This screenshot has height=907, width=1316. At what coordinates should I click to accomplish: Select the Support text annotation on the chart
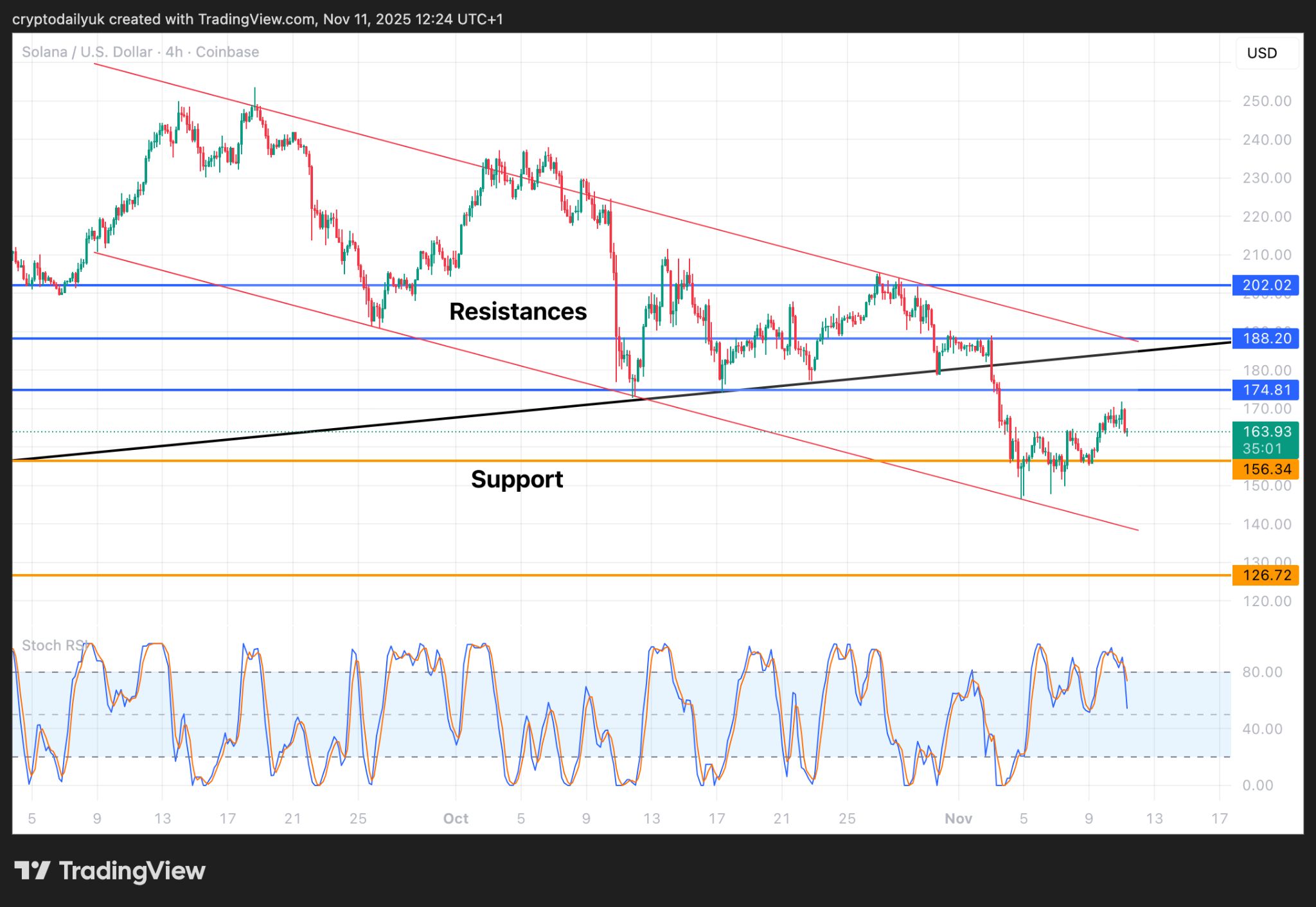click(517, 479)
